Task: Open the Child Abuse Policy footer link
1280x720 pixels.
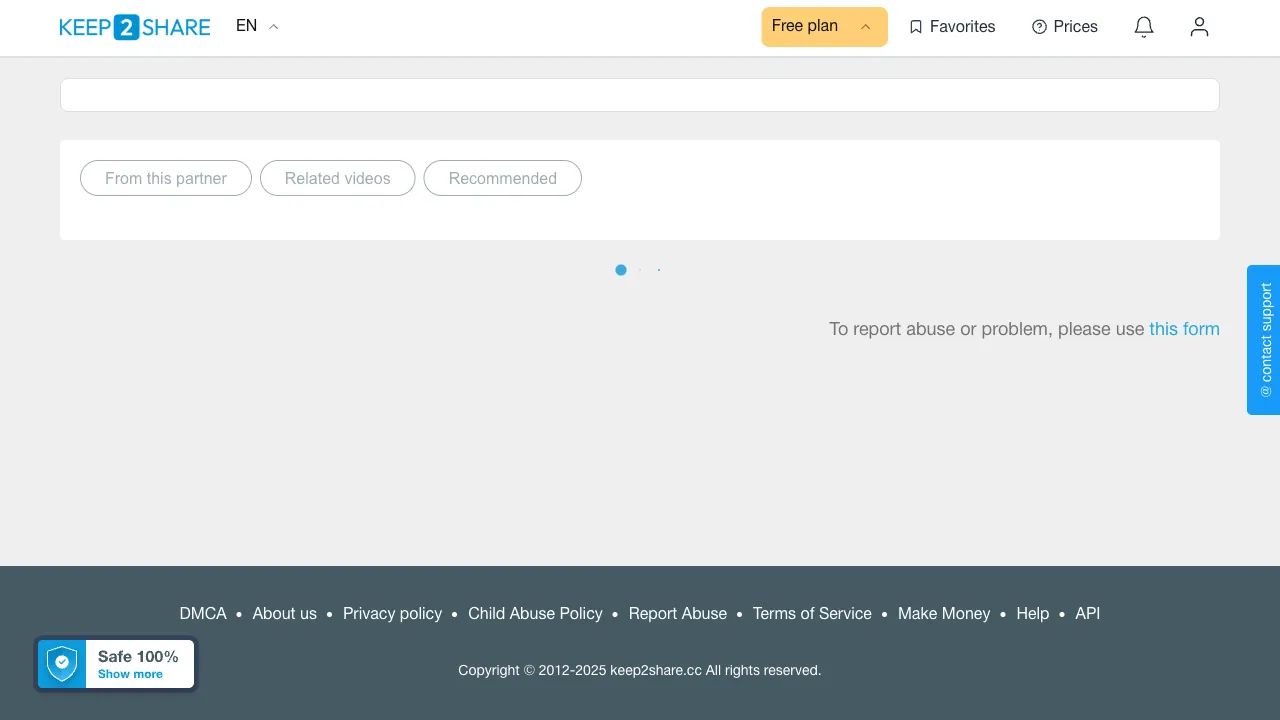Action: click(x=535, y=614)
